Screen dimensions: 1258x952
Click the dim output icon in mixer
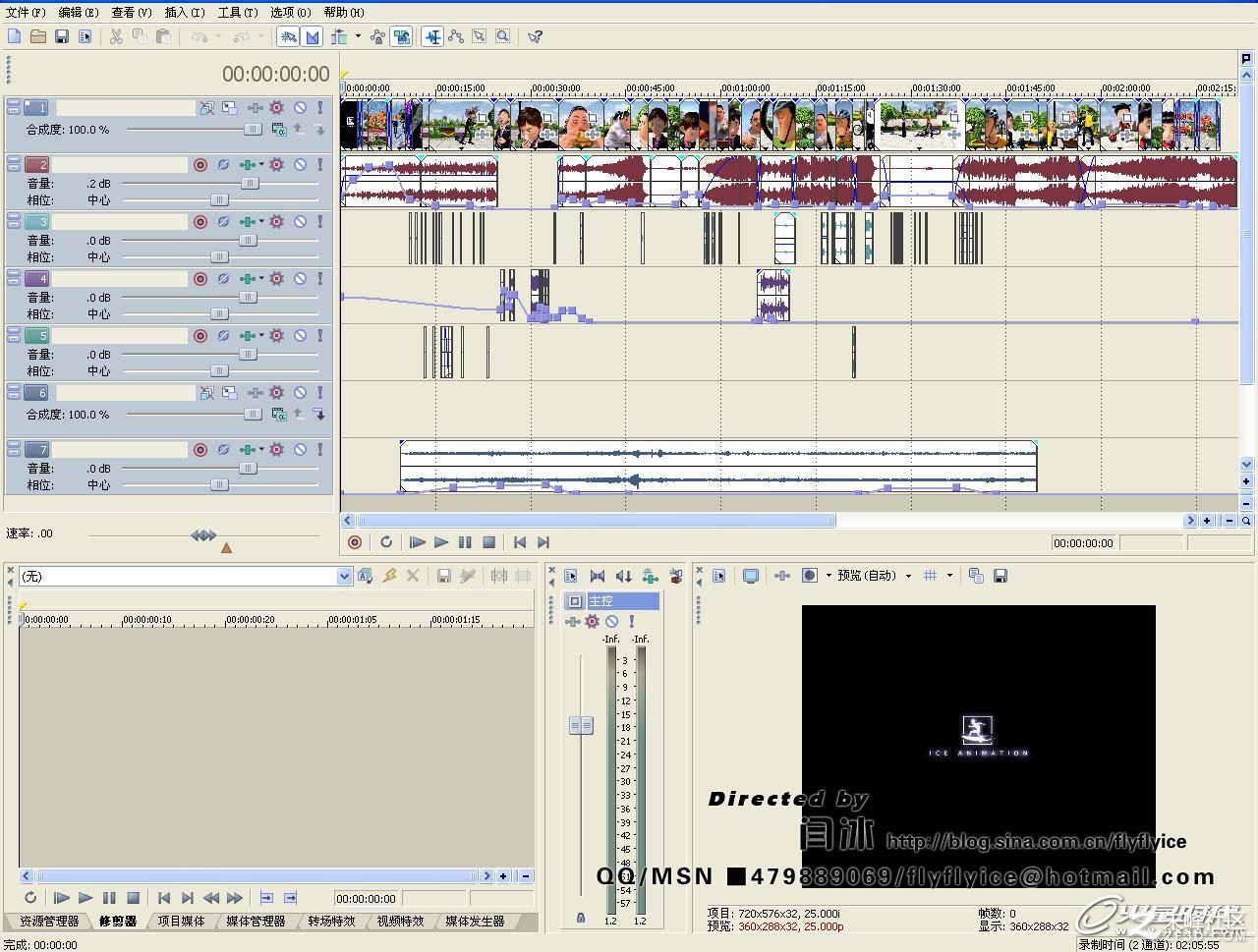click(x=623, y=576)
